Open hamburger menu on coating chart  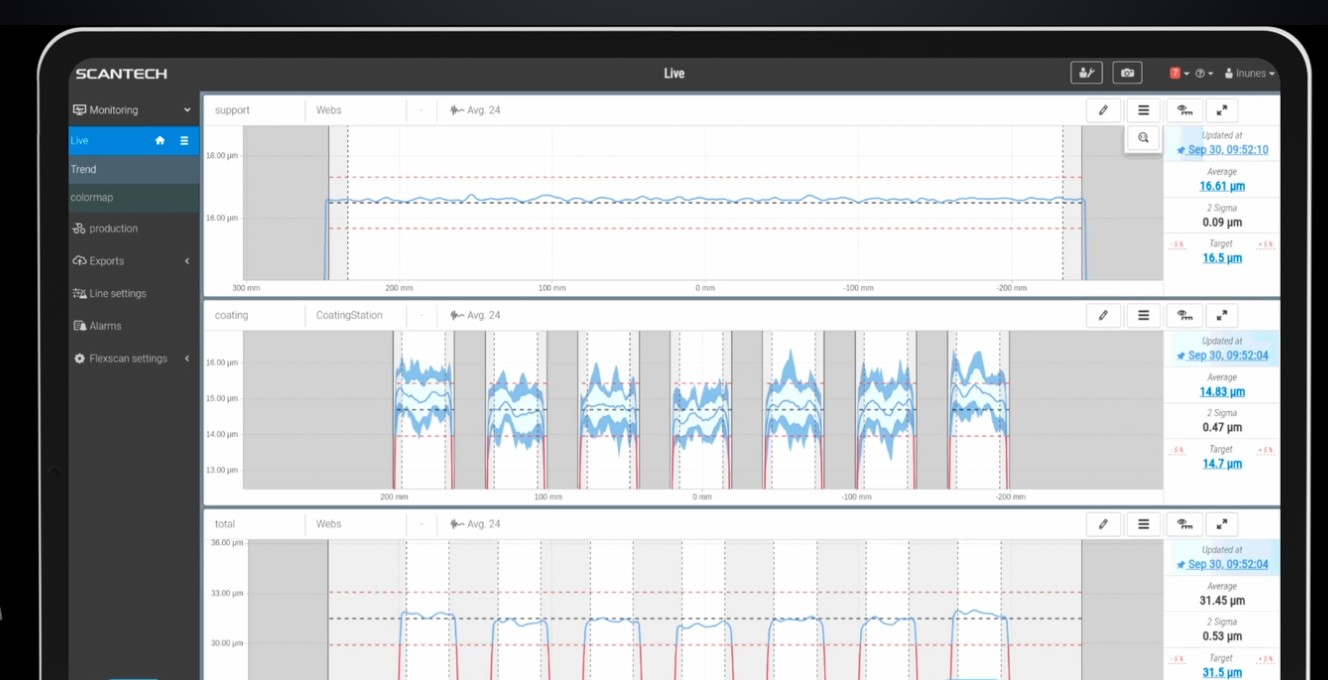click(x=1143, y=315)
